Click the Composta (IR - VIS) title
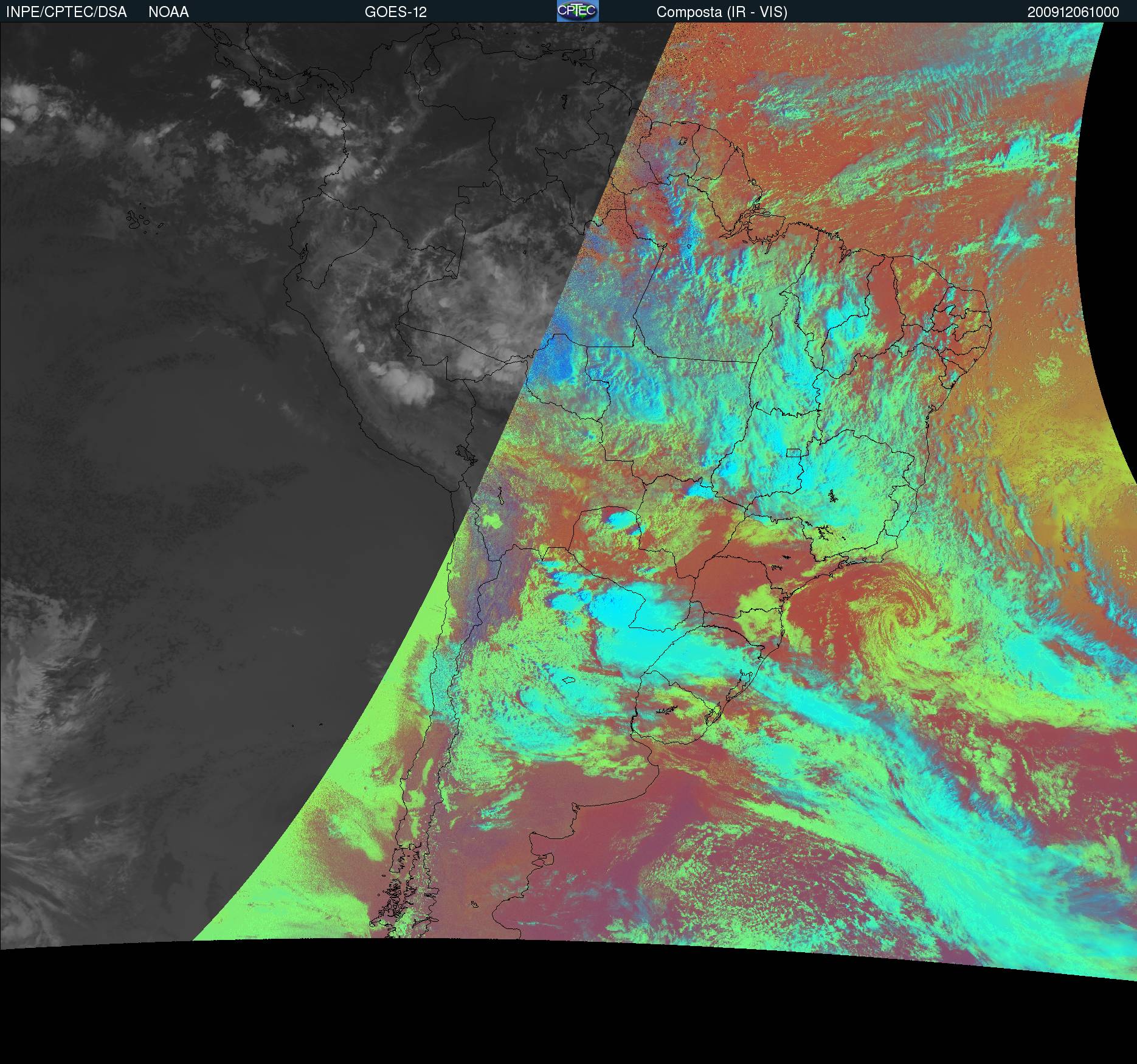The width and height of the screenshot is (1137, 1064). 722,12
